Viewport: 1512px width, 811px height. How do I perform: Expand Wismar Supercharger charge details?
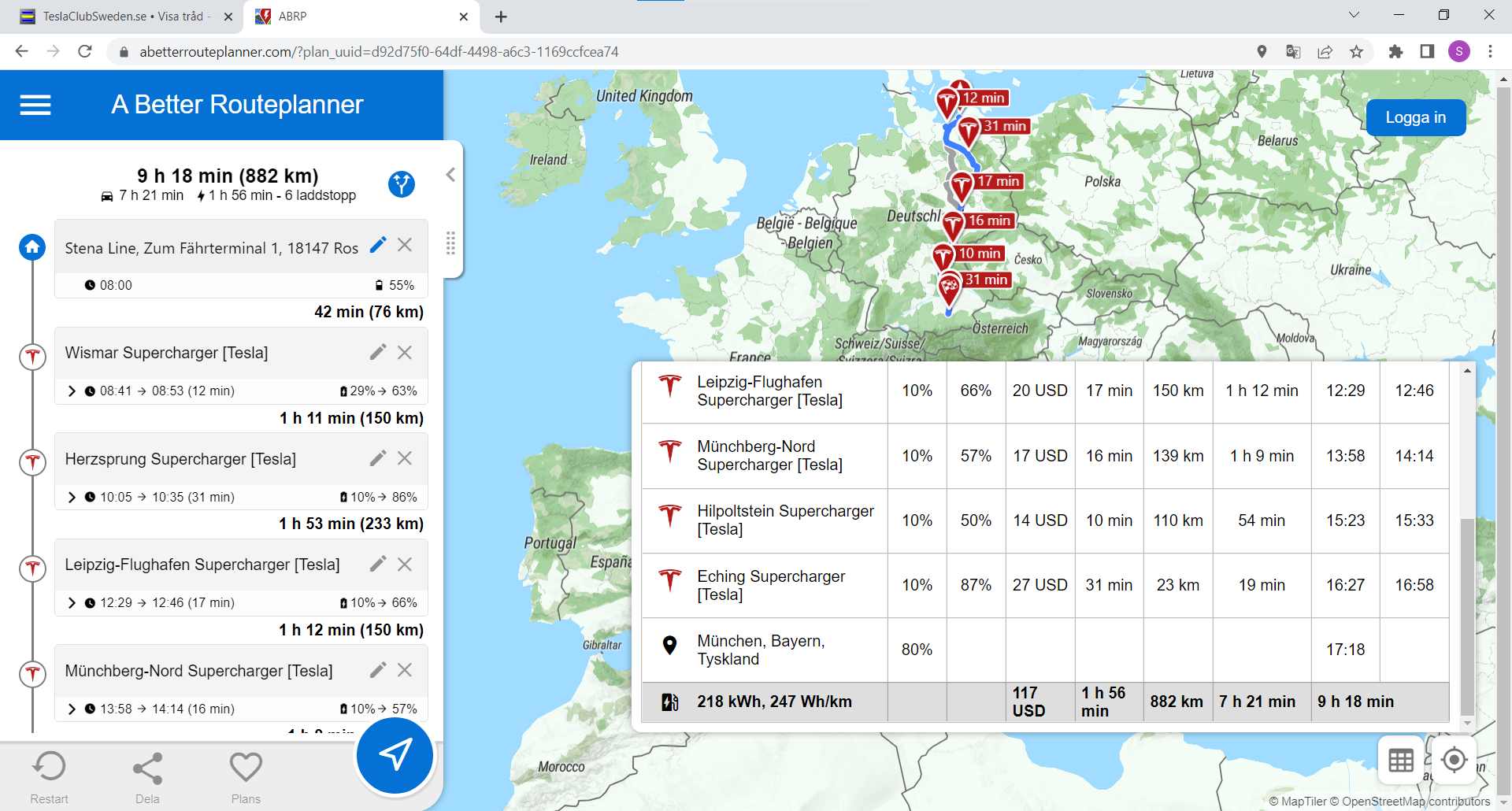72,391
